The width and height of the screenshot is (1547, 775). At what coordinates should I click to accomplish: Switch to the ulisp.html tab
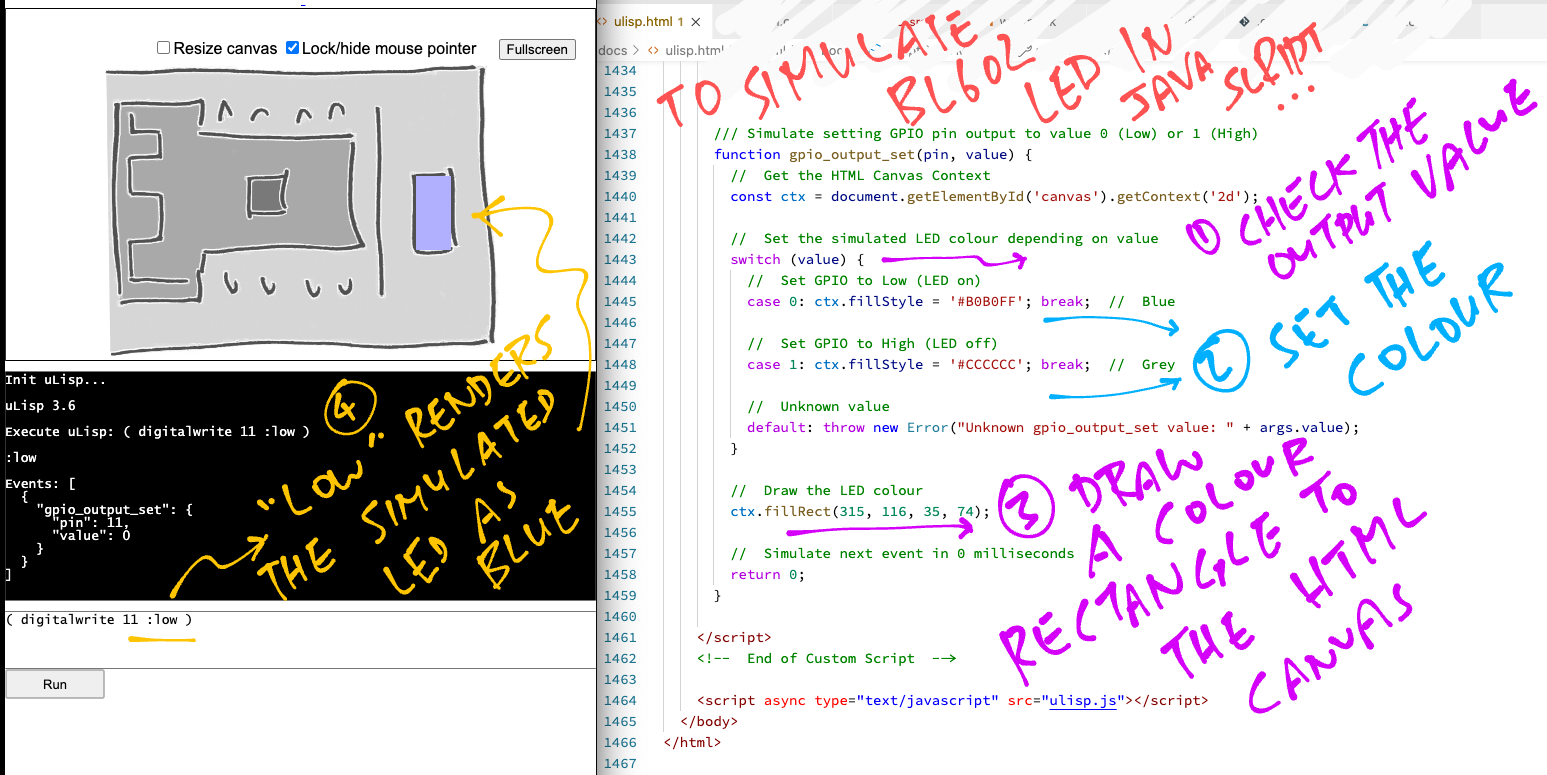pyautogui.click(x=643, y=22)
